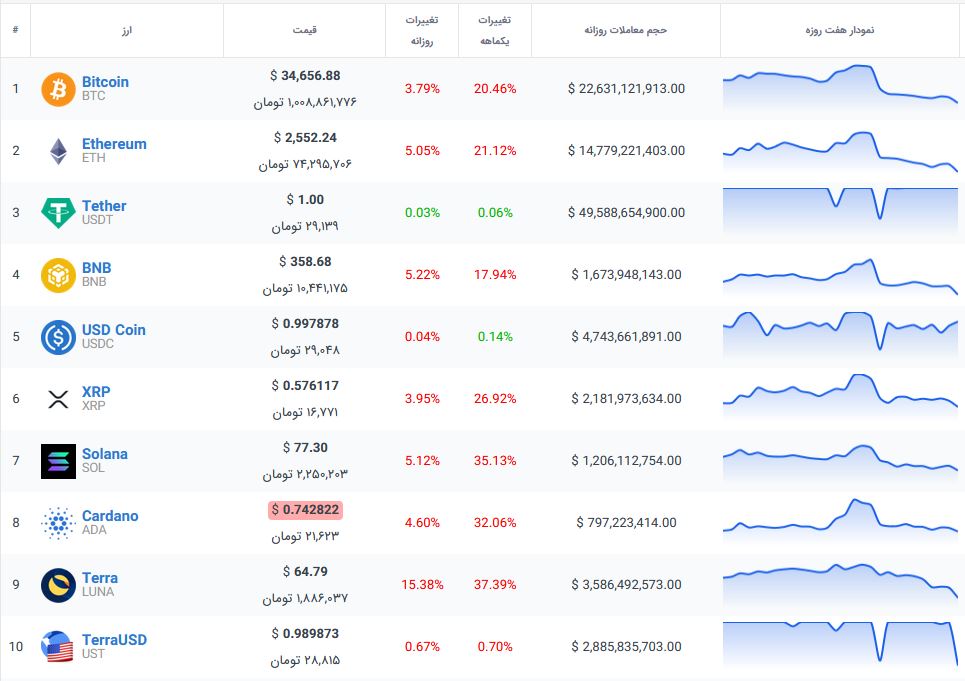Image resolution: width=965 pixels, height=681 pixels.
Task: Open the TerraUSD coin page link
Action: pos(114,640)
